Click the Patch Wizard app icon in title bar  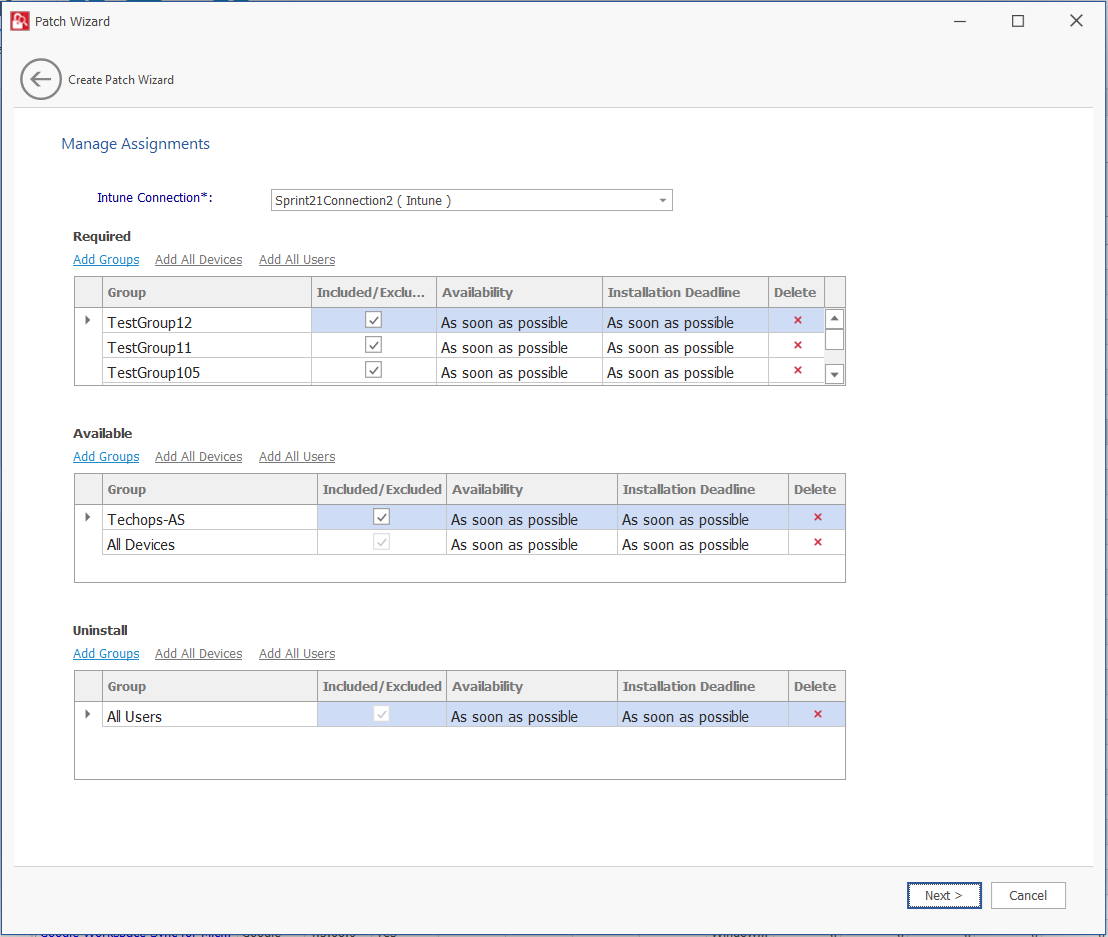[x=19, y=21]
